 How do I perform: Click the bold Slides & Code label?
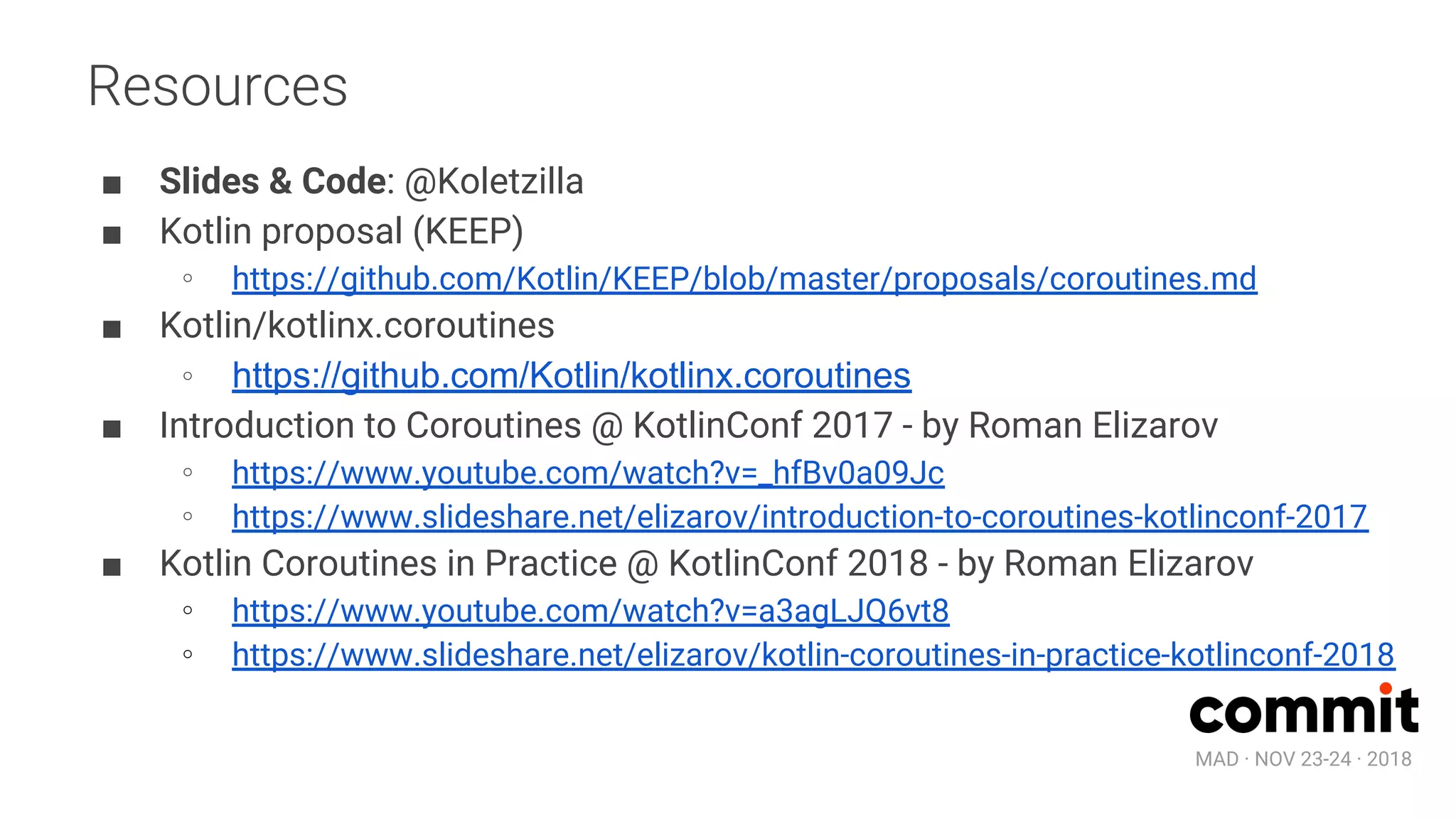click(273, 181)
